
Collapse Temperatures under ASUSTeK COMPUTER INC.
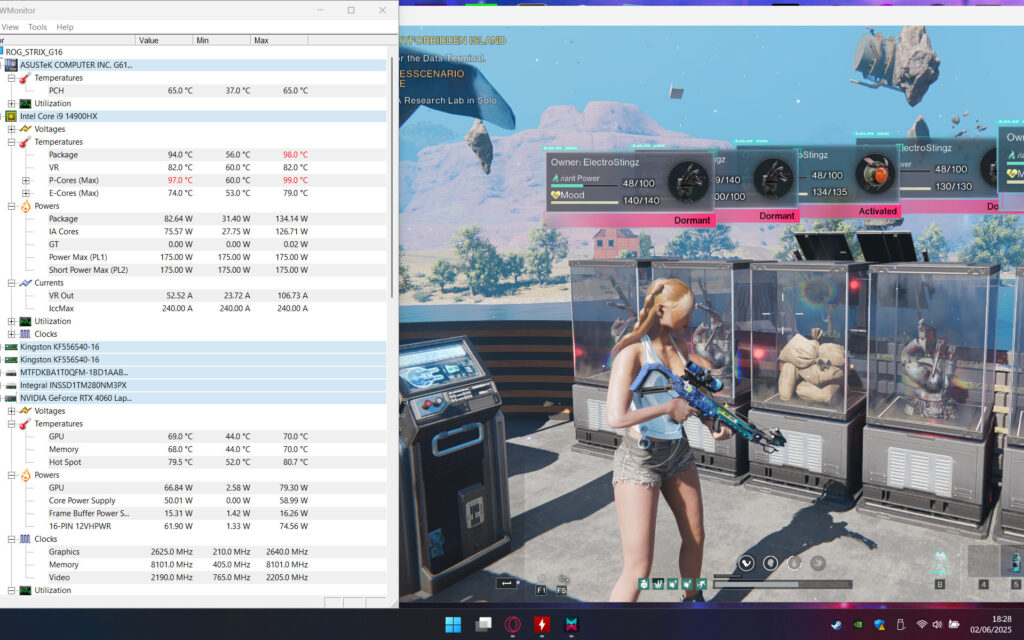(11, 78)
